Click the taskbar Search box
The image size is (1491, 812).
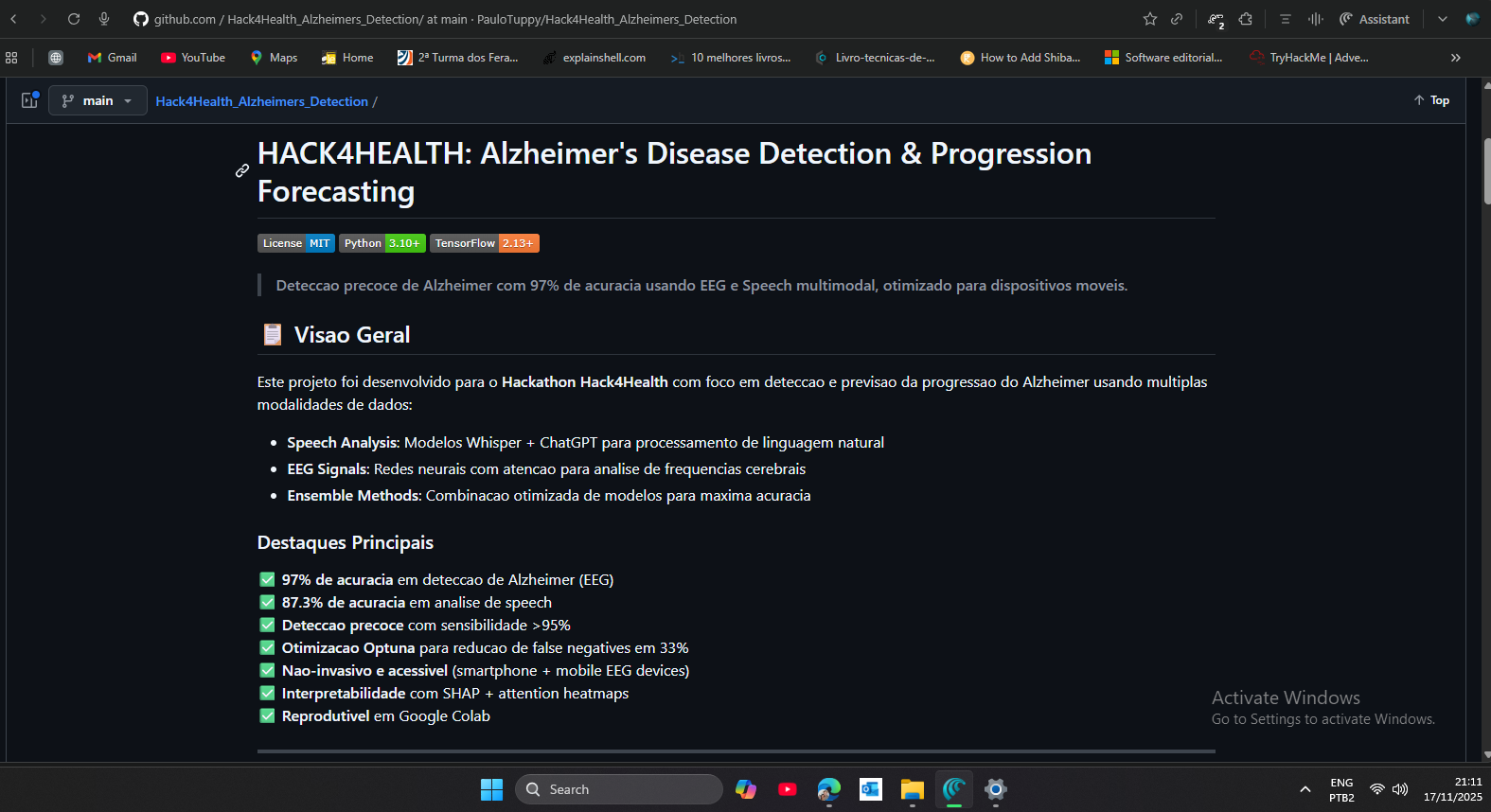coord(619,789)
